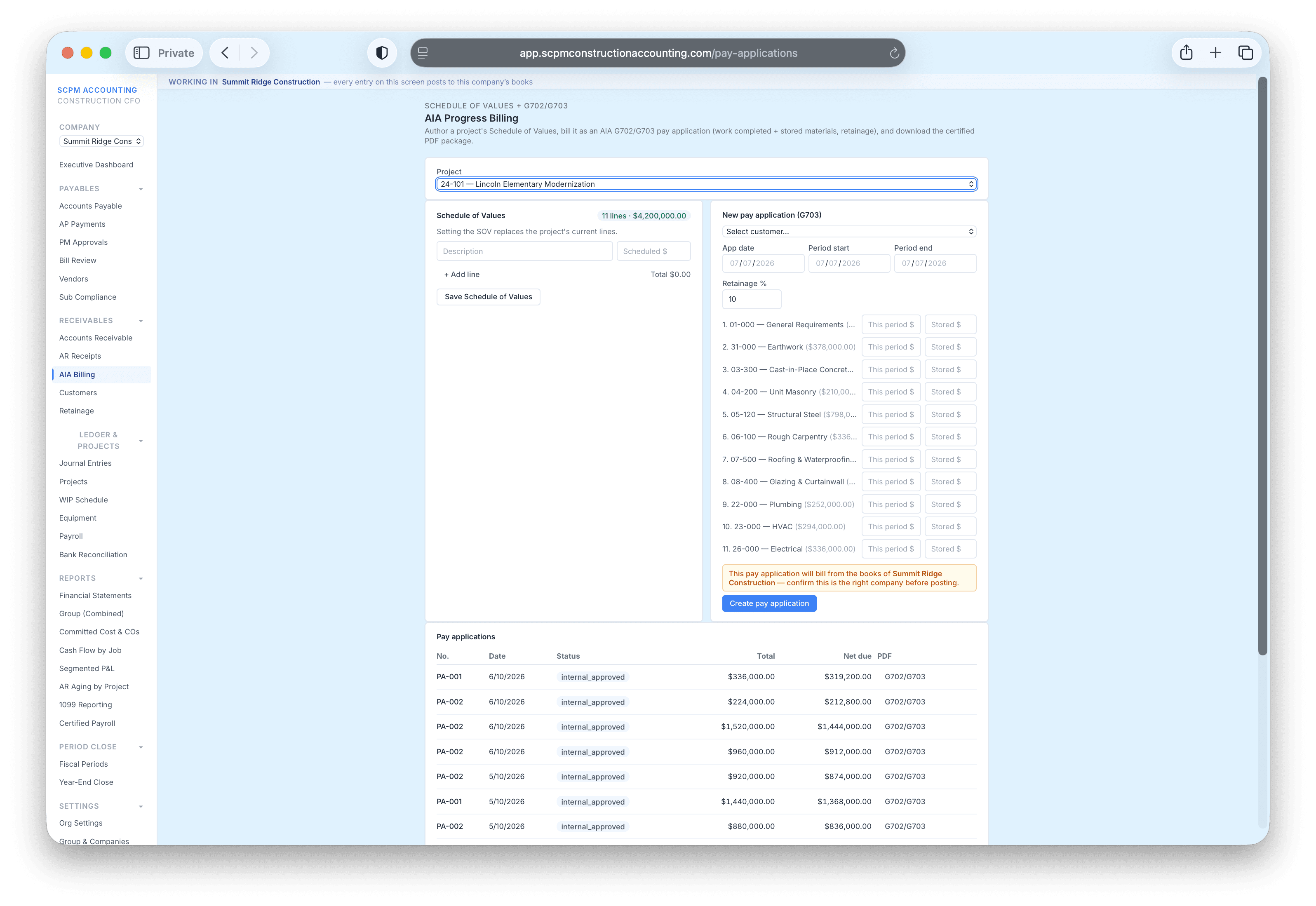Click the $912,000.00 net due cell
This screenshot has width=1316, height=906.
point(847,751)
